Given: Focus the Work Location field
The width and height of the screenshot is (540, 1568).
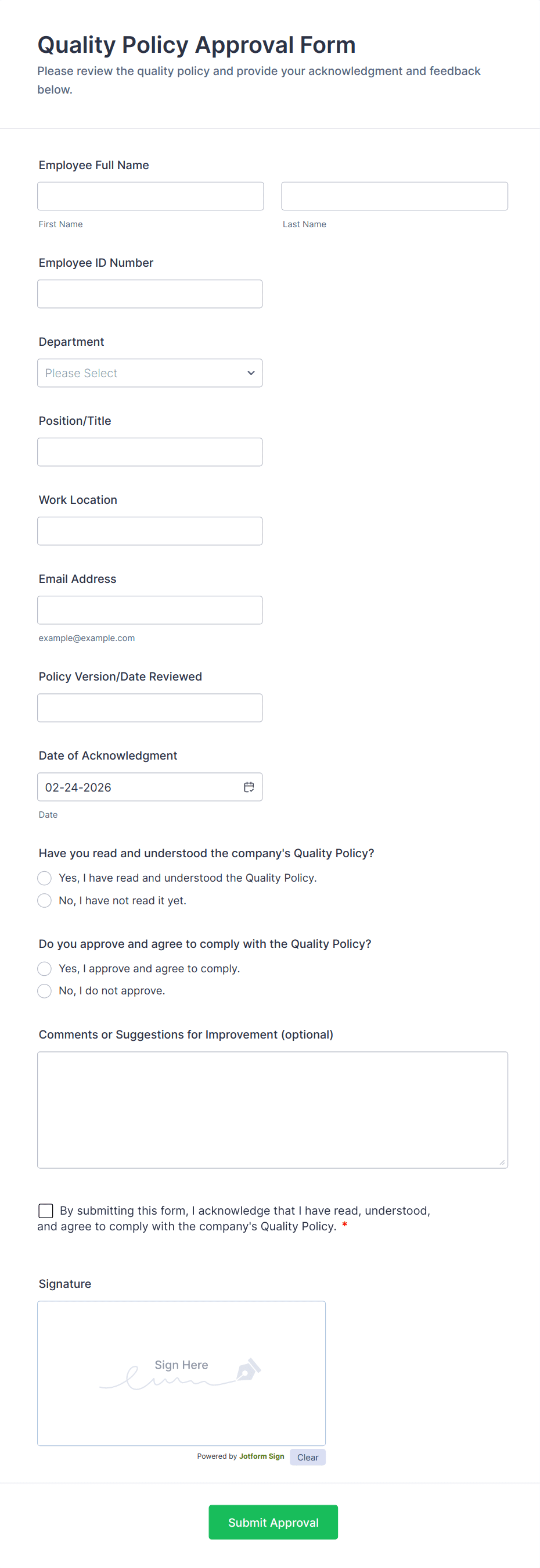Looking at the screenshot, I should tap(150, 531).
